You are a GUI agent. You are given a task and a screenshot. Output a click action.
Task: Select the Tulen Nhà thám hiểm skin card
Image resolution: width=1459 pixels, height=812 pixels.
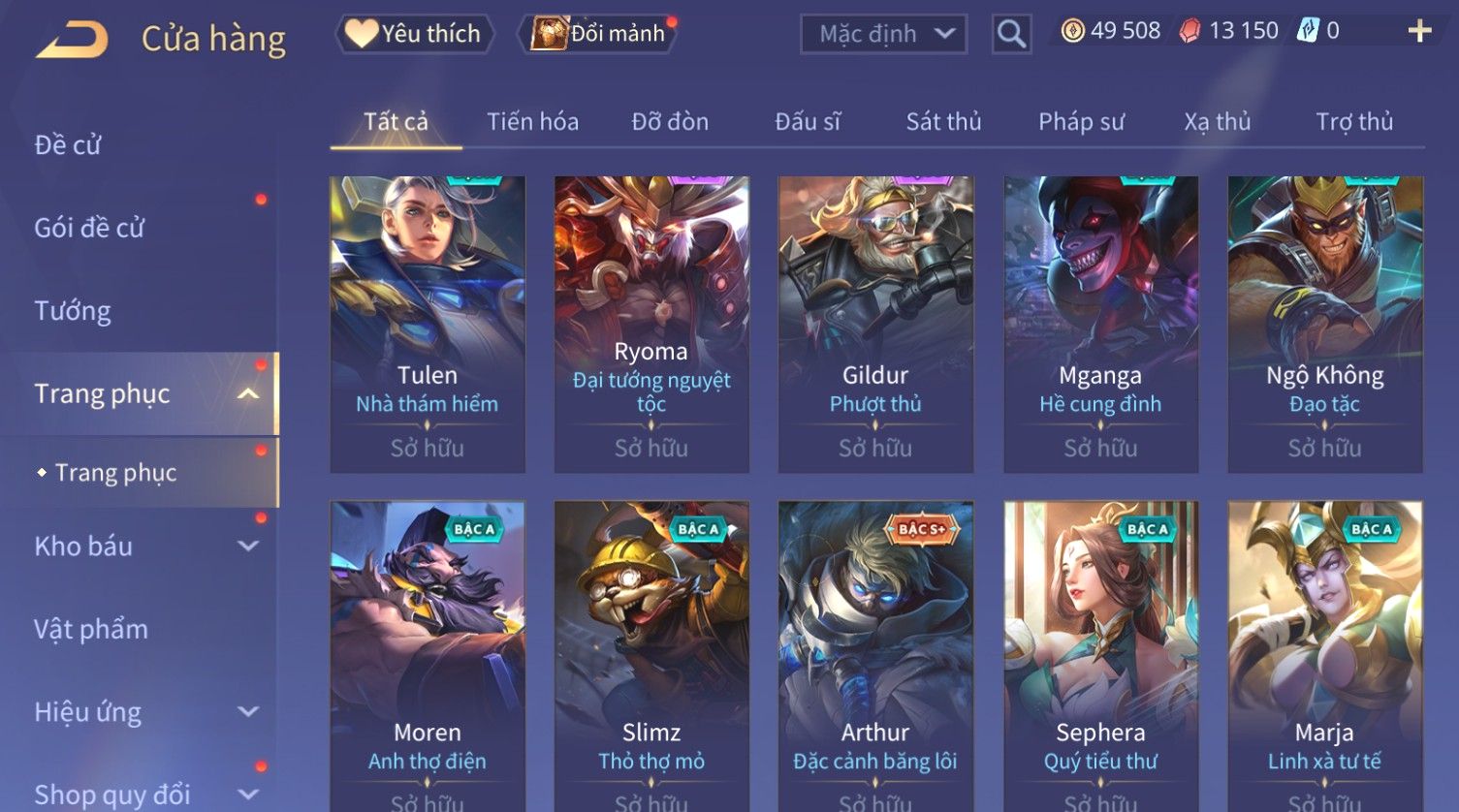428,325
